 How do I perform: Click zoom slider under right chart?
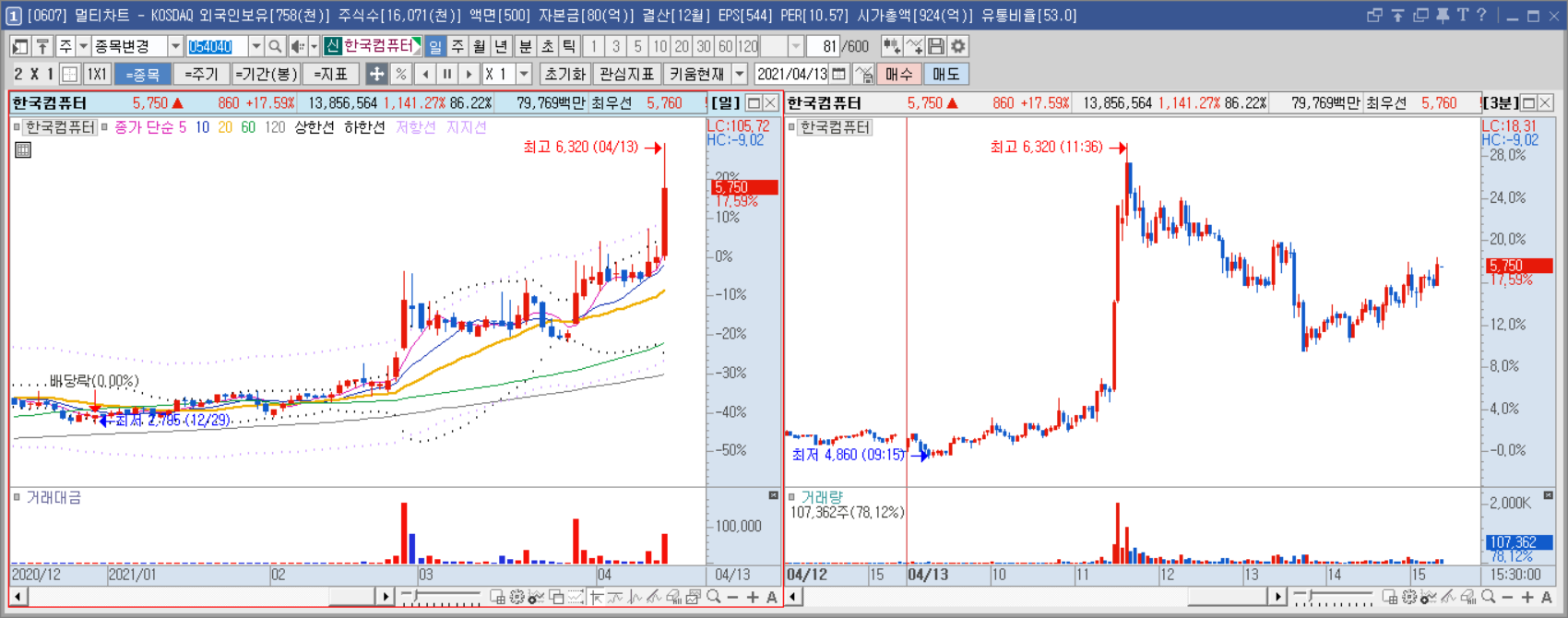pos(1333,597)
